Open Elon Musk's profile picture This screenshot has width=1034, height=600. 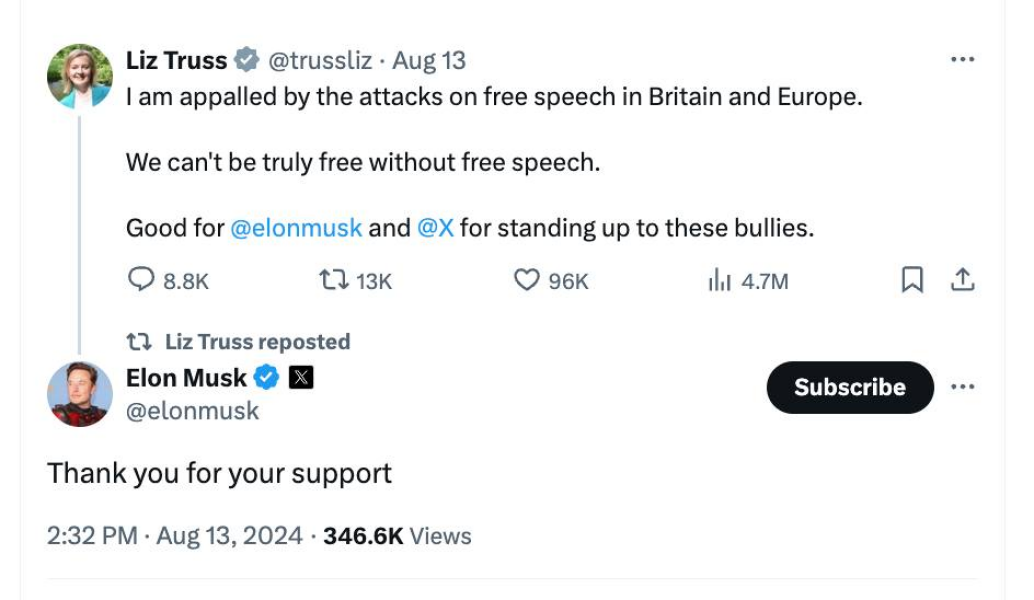(x=80, y=394)
